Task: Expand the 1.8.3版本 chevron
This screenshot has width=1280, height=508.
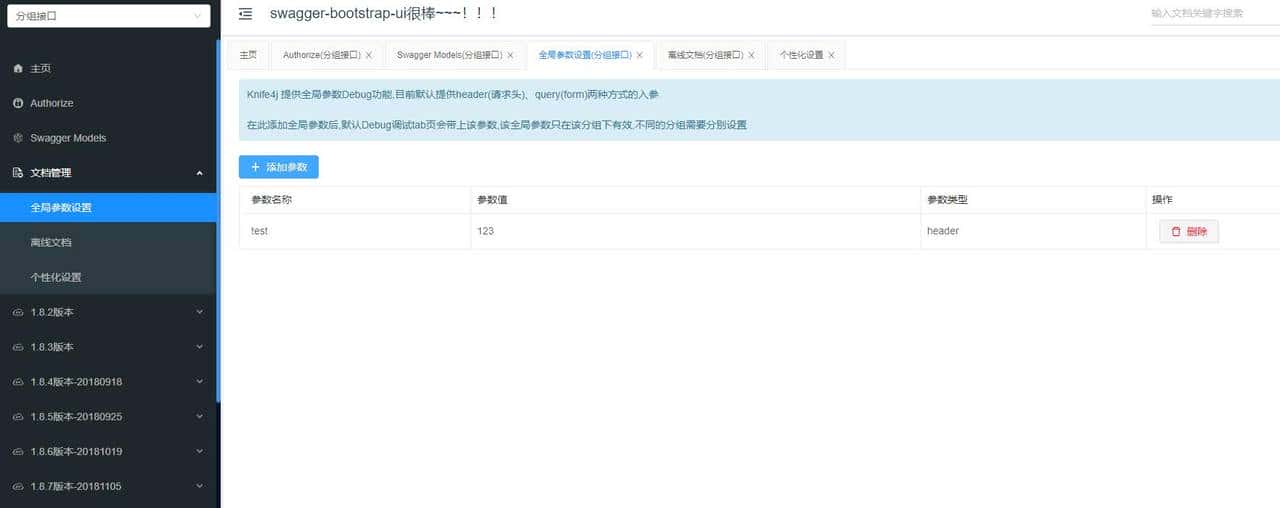Action: click(x=199, y=347)
